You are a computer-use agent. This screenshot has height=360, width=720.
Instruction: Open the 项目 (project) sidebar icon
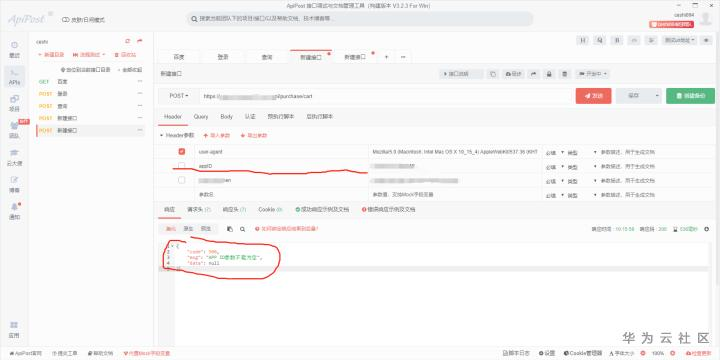click(14, 103)
